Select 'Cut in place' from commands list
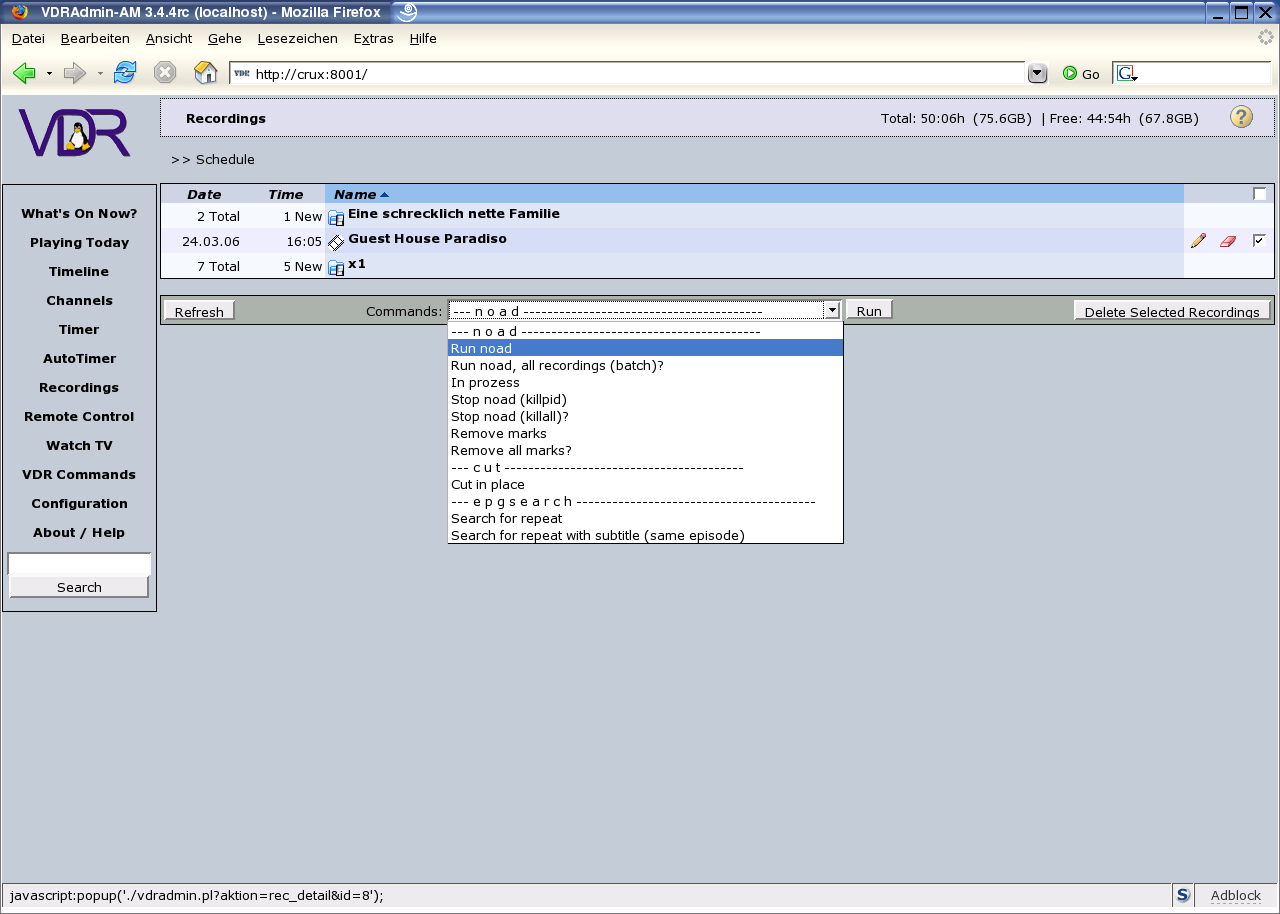This screenshot has height=914, width=1280. (x=488, y=485)
